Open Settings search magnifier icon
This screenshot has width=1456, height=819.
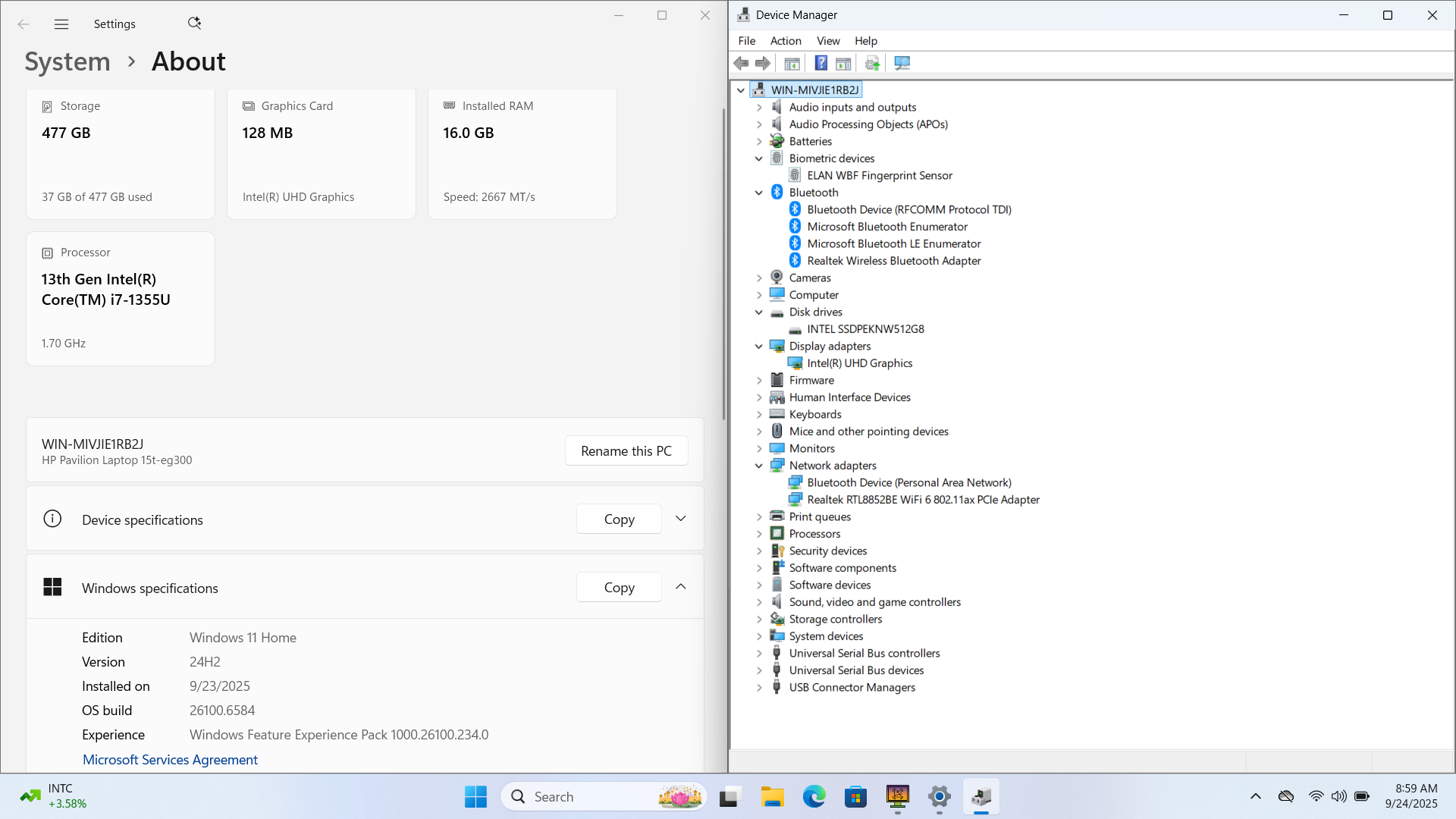194,24
